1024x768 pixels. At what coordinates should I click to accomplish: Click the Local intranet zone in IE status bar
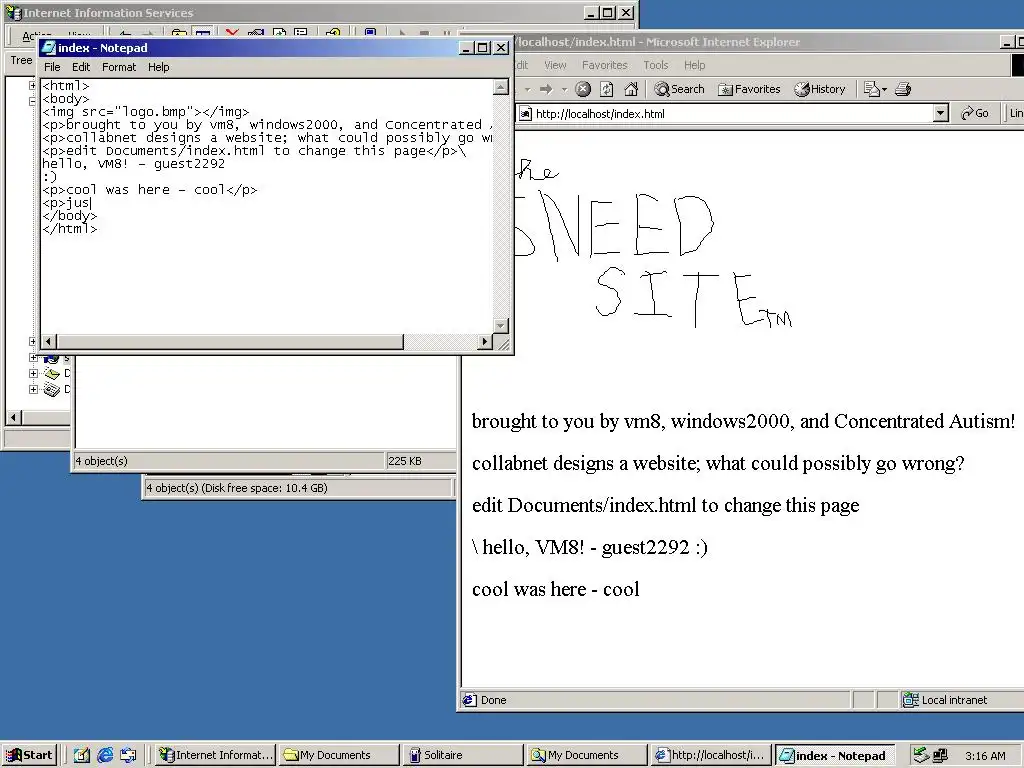point(945,700)
